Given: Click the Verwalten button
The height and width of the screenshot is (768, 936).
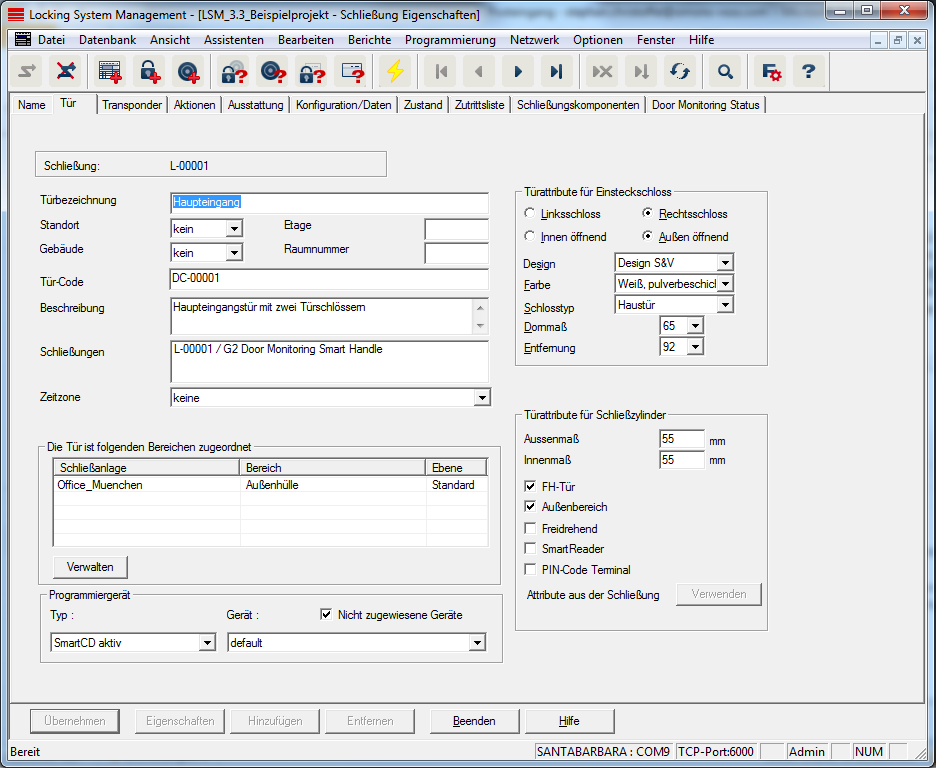Looking at the screenshot, I should pyautogui.click(x=90, y=567).
